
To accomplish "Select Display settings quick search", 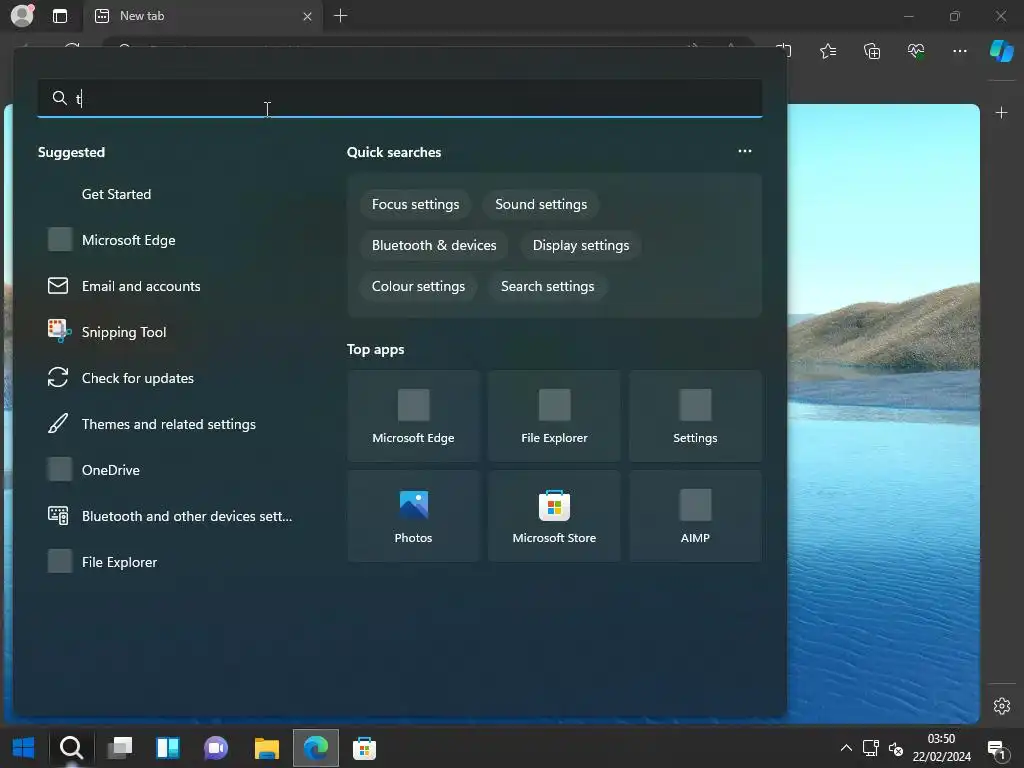I will pyautogui.click(x=581, y=246).
